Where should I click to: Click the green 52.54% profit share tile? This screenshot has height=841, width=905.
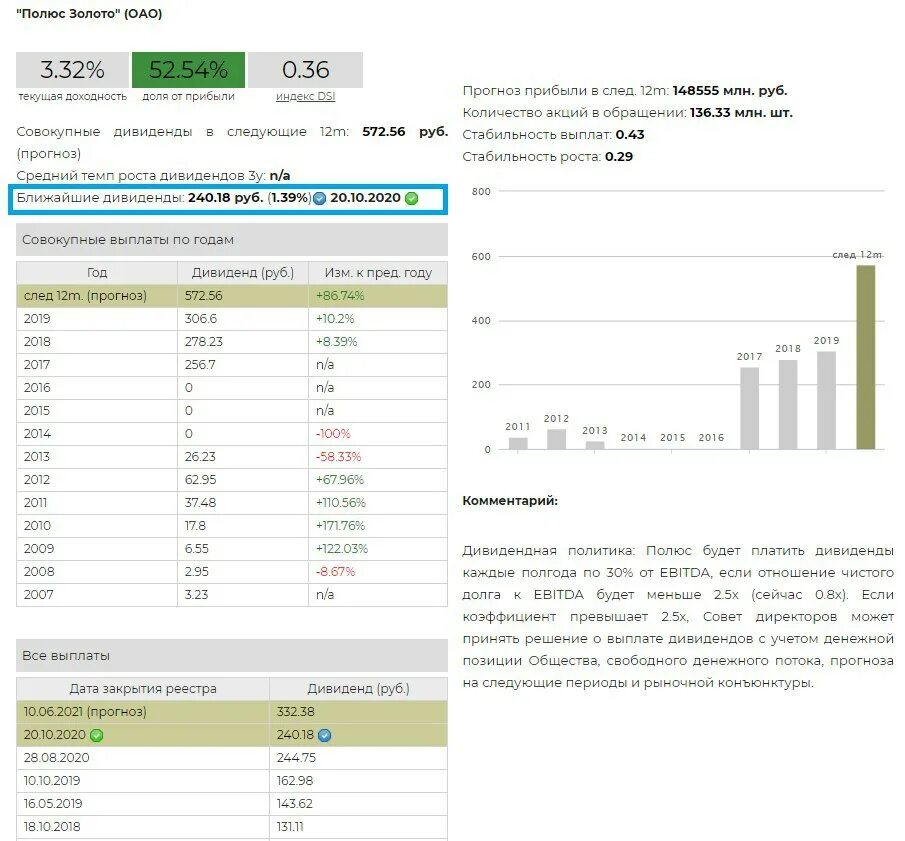click(x=188, y=70)
